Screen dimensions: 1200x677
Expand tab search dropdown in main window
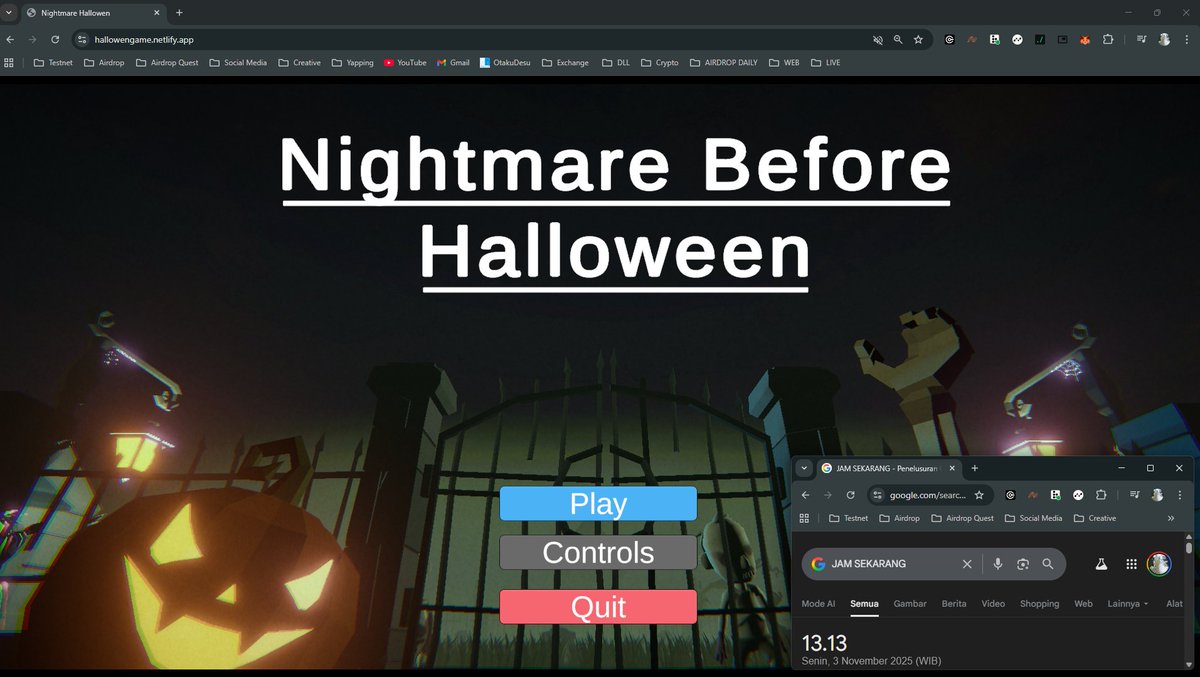[x=9, y=12]
